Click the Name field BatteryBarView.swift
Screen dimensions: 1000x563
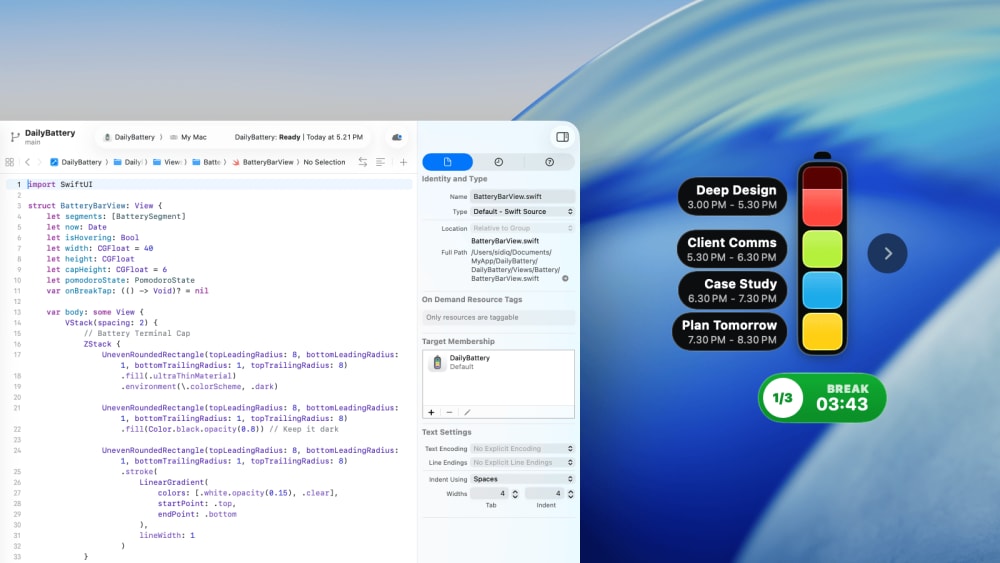pos(522,196)
